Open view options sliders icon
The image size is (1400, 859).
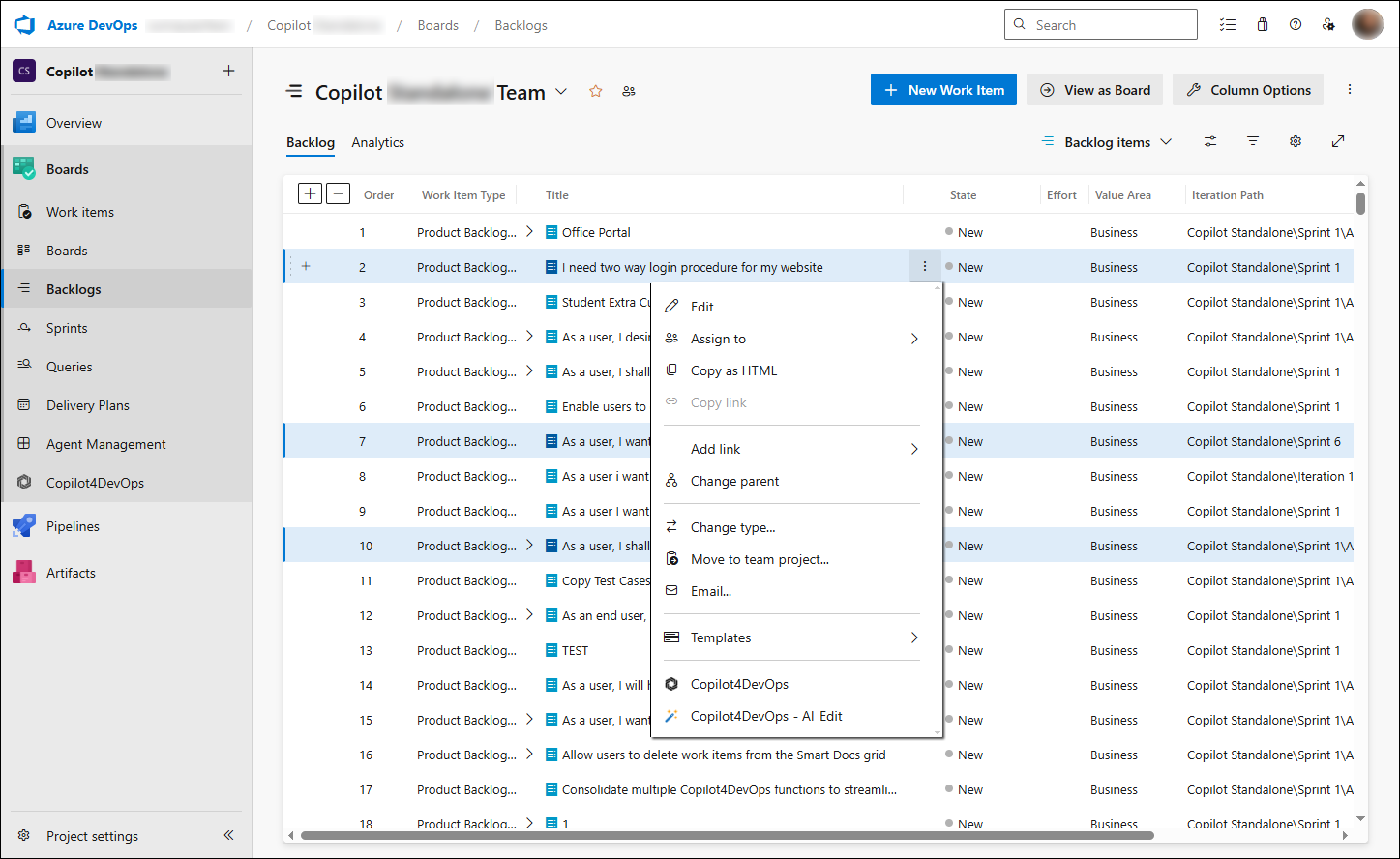coord(1210,141)
